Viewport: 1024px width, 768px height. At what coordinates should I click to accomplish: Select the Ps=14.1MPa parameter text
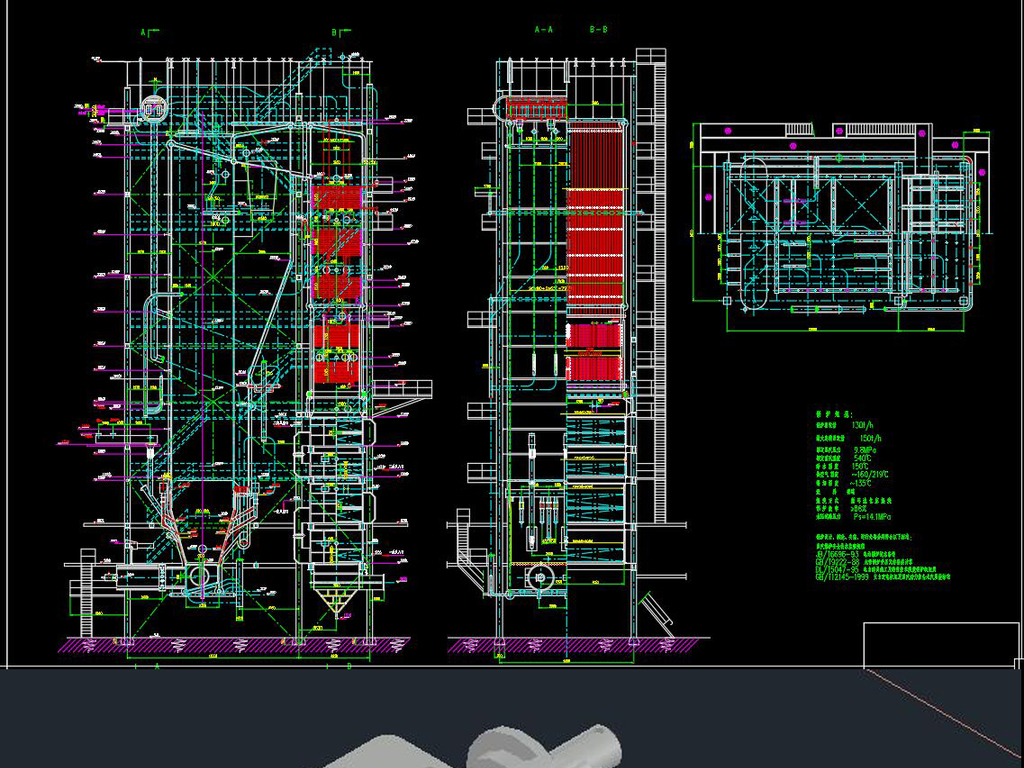(x=872, y=516)
